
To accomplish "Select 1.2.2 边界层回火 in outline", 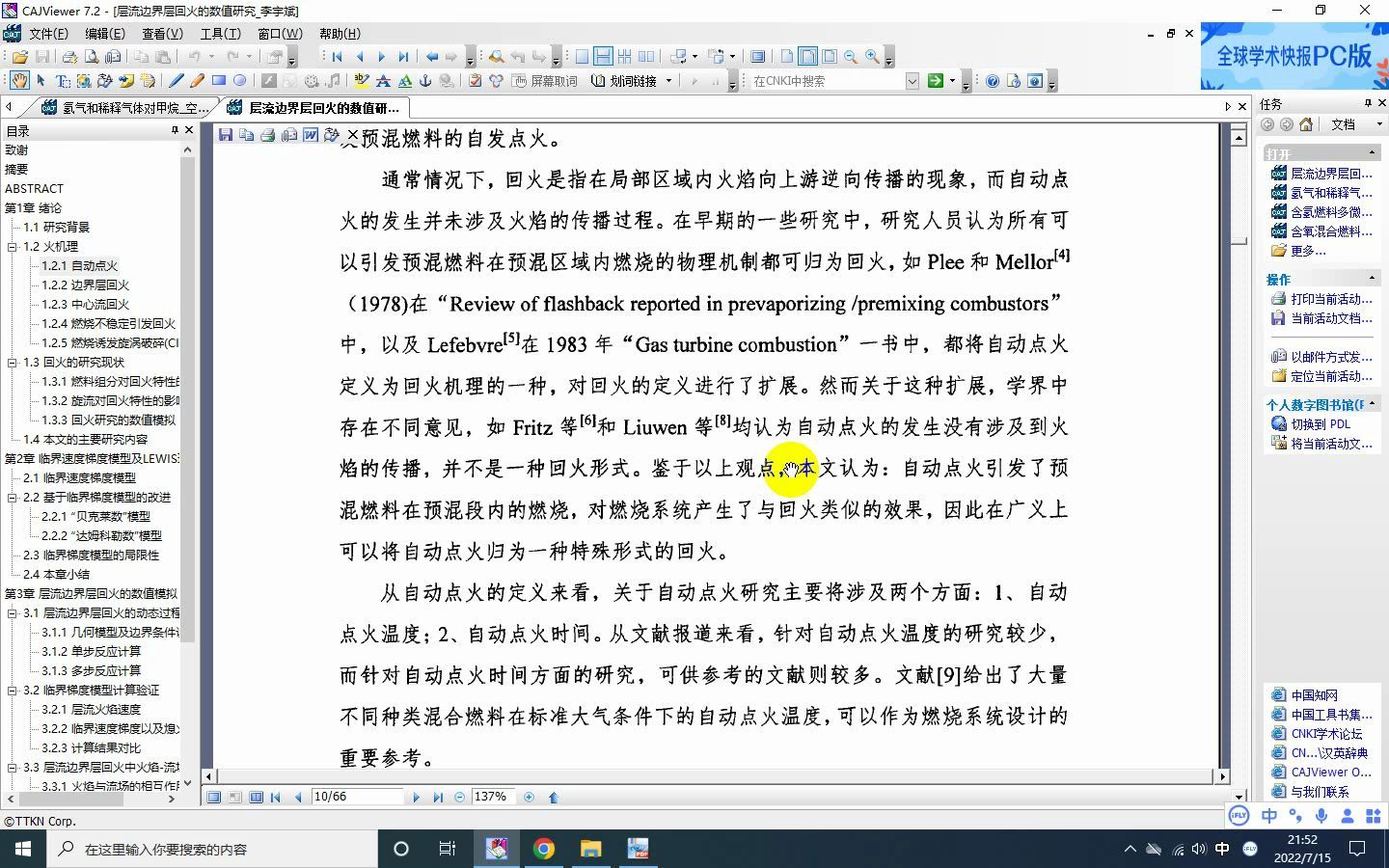I will point(85,285).
